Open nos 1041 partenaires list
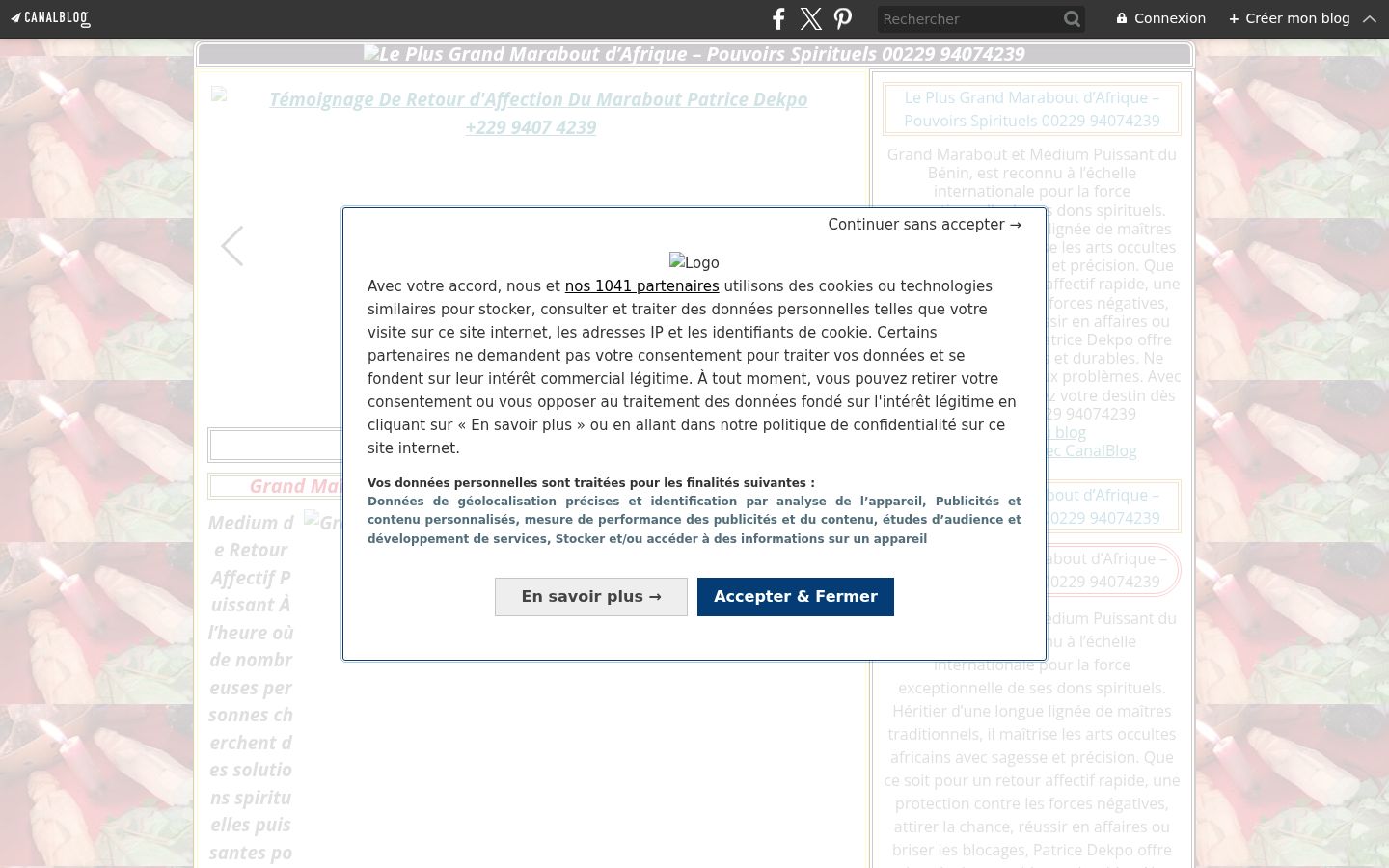This screenshot has height=868, width=1389. (641, 286)
